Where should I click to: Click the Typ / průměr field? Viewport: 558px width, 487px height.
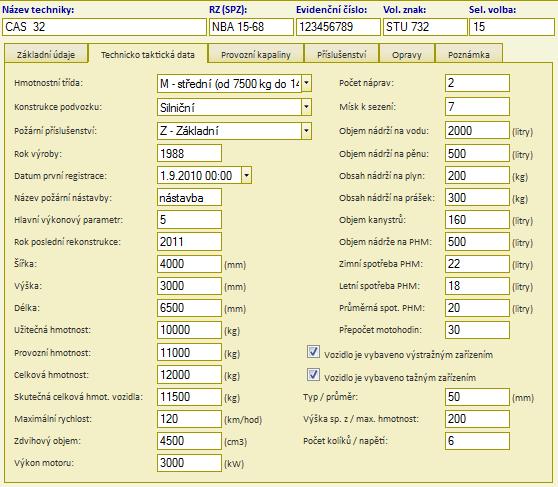pos(477,397)
